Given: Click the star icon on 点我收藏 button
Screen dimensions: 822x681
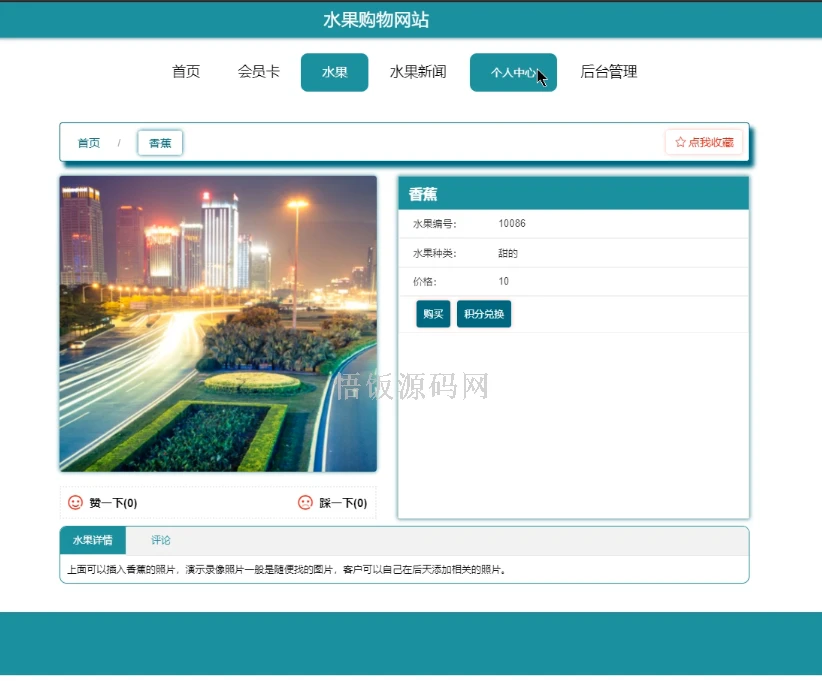Looking at the screenshot, I should (x=678, y=142).
